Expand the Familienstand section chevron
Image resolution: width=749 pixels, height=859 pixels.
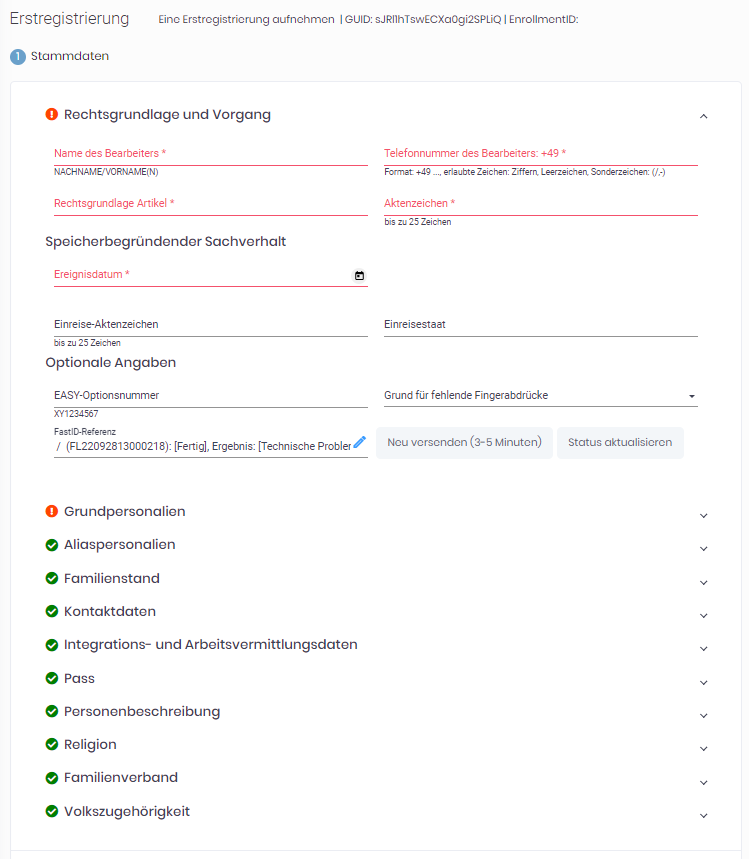coord(704,582)
